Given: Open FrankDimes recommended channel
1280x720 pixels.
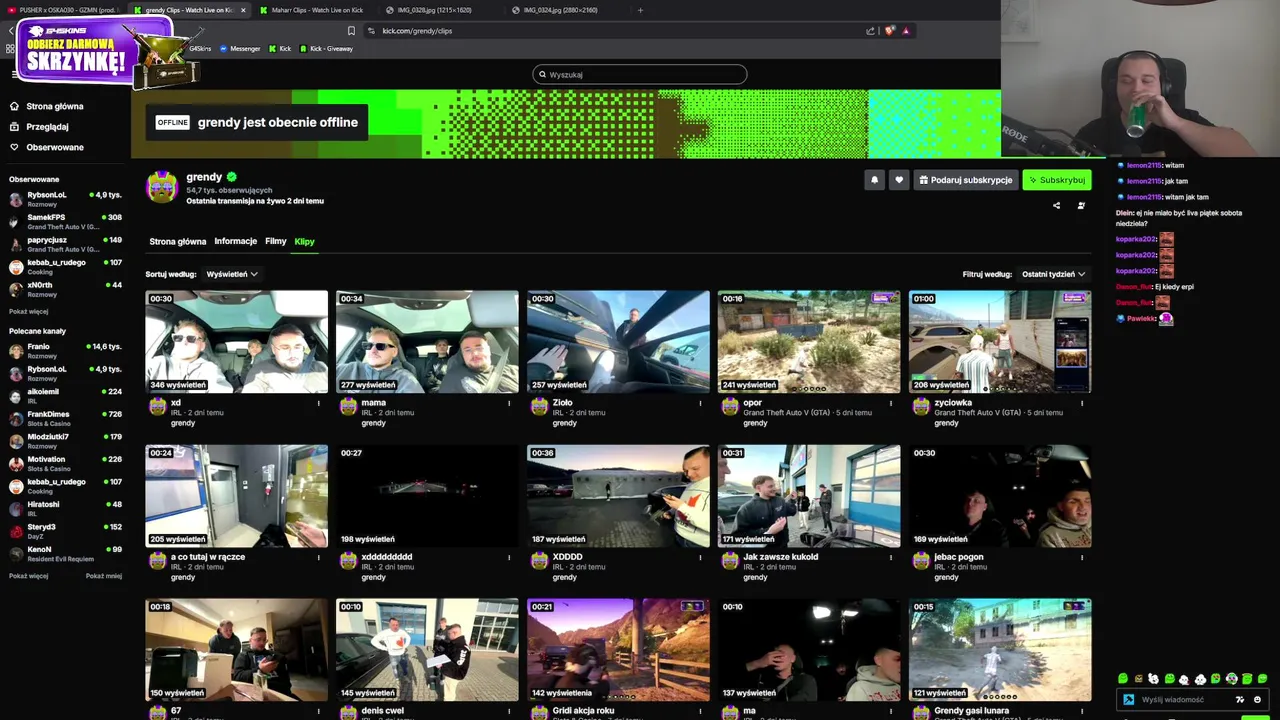Looking at the screenshot, I should [65, 418].
